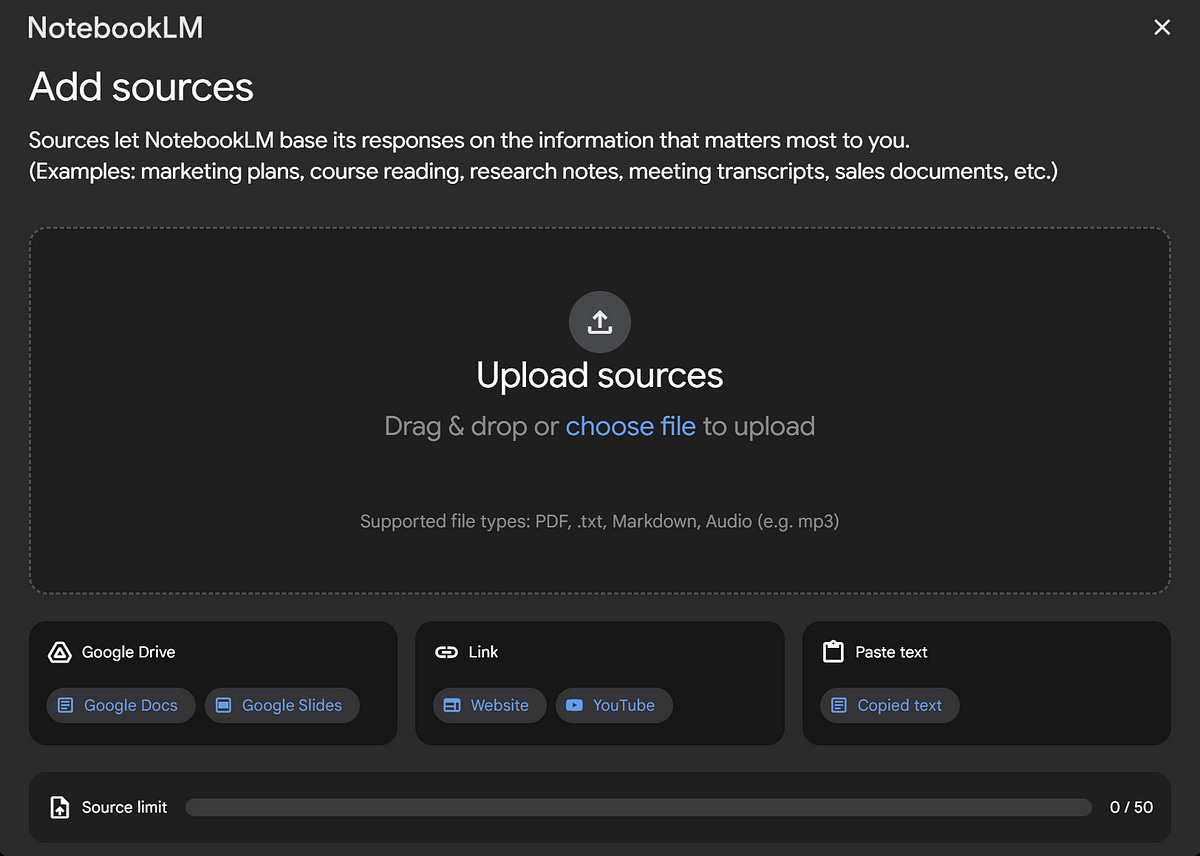
Task: Click the 'Examples: marketing plans' description line
Action: (x=543, y=171)
